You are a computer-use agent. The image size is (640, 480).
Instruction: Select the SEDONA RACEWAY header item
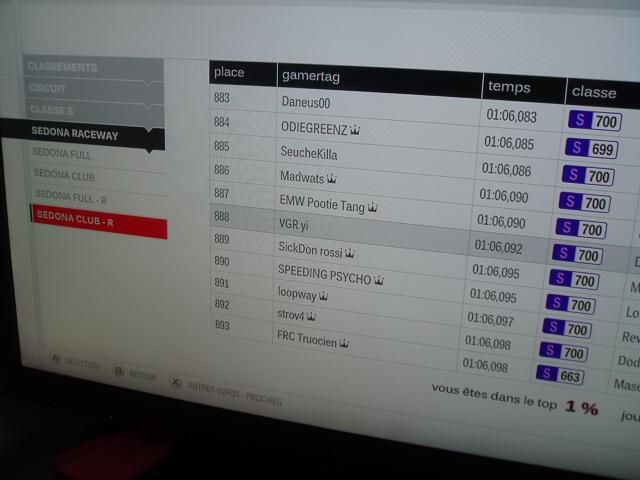coord(82,134)
